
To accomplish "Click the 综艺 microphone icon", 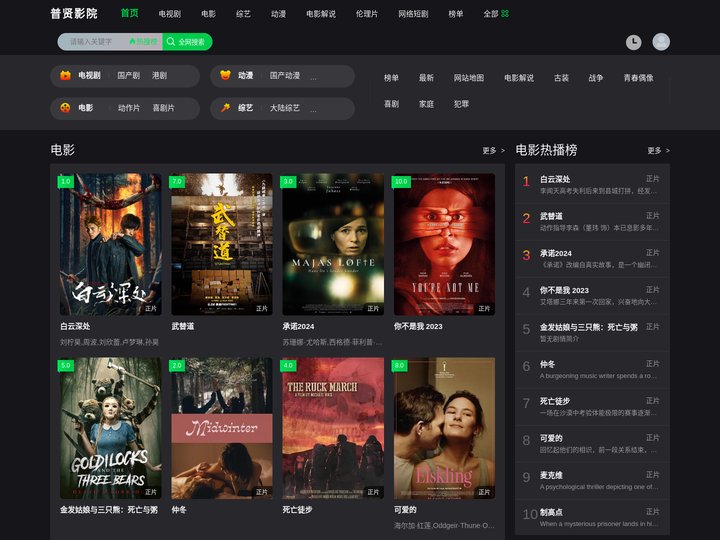I will 225,108.
